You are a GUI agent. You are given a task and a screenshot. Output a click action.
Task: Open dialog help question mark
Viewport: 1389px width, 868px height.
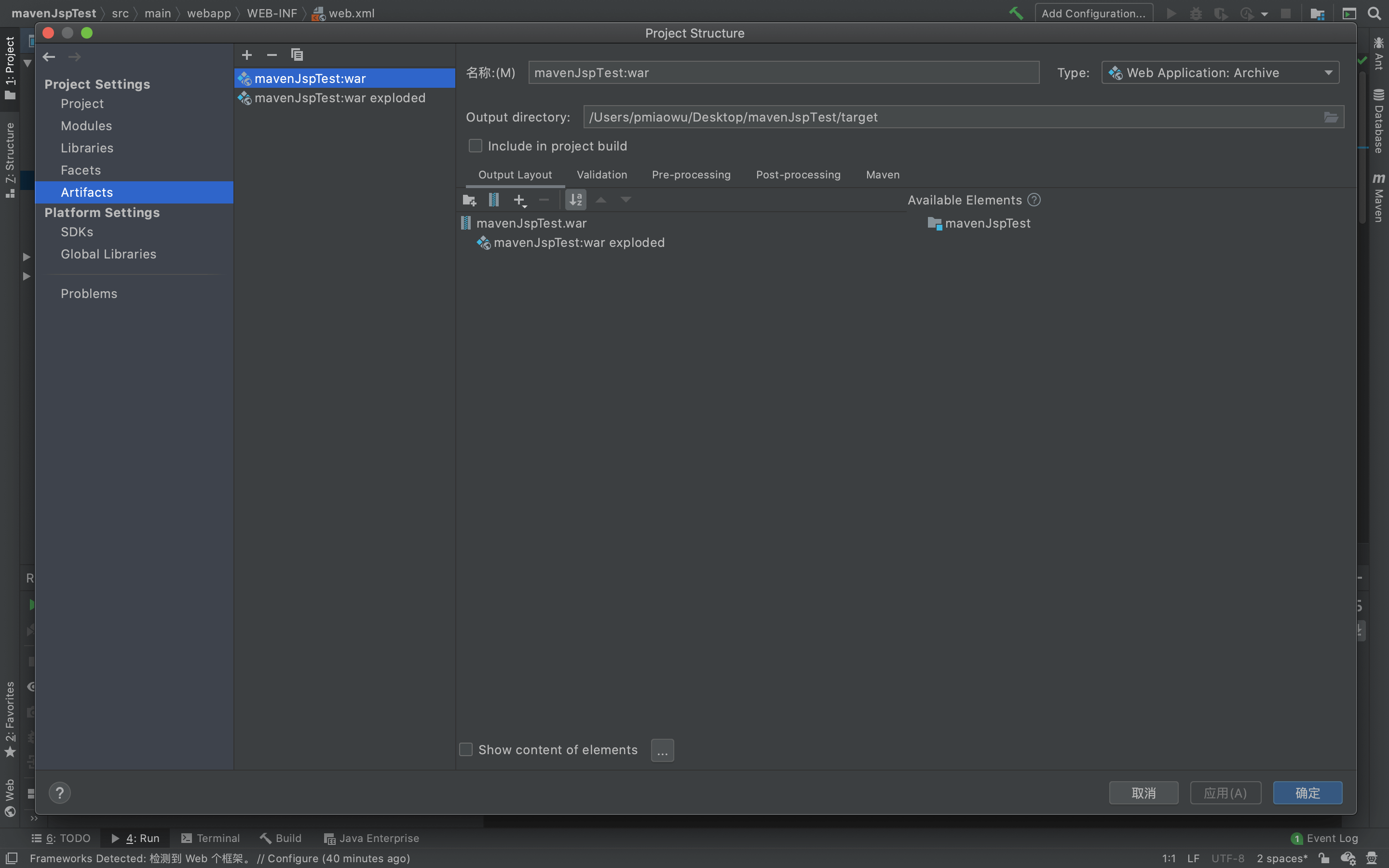[x=60, y=793]
